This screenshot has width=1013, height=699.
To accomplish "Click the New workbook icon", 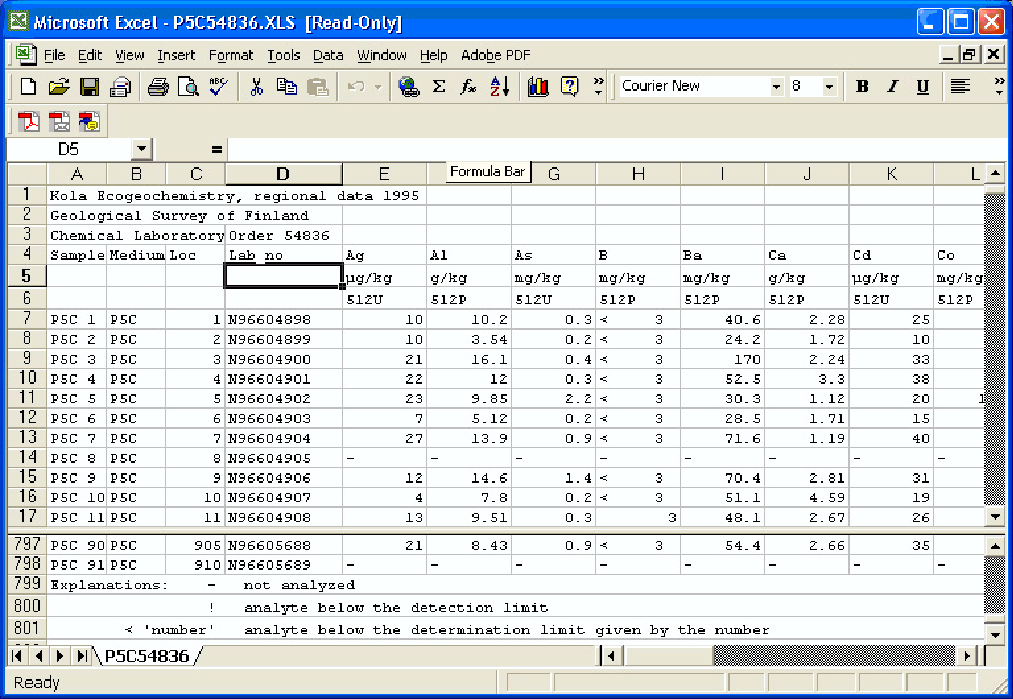I will 28,87.
